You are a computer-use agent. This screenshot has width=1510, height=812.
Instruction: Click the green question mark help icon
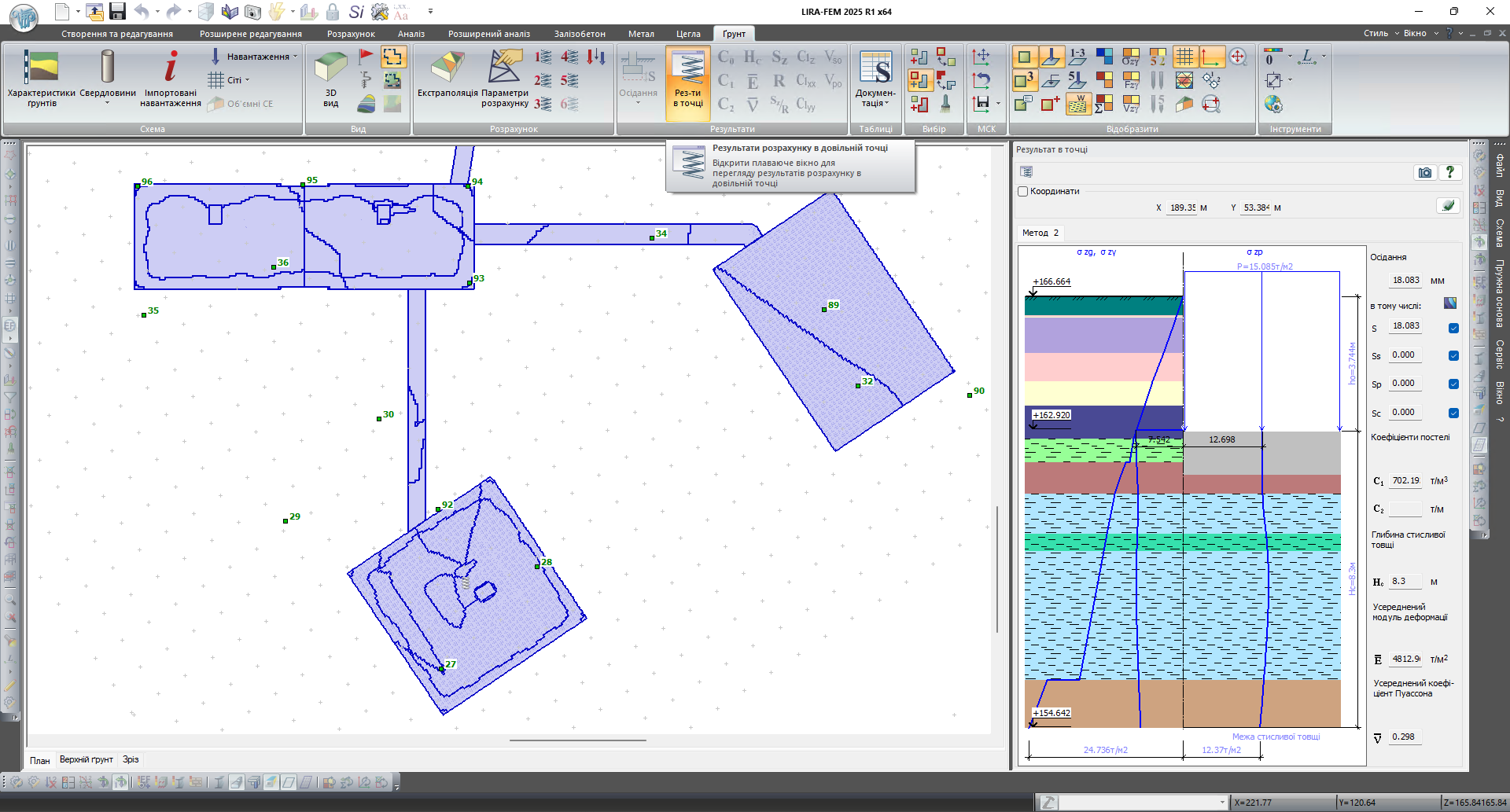[x=1449, y=172]
